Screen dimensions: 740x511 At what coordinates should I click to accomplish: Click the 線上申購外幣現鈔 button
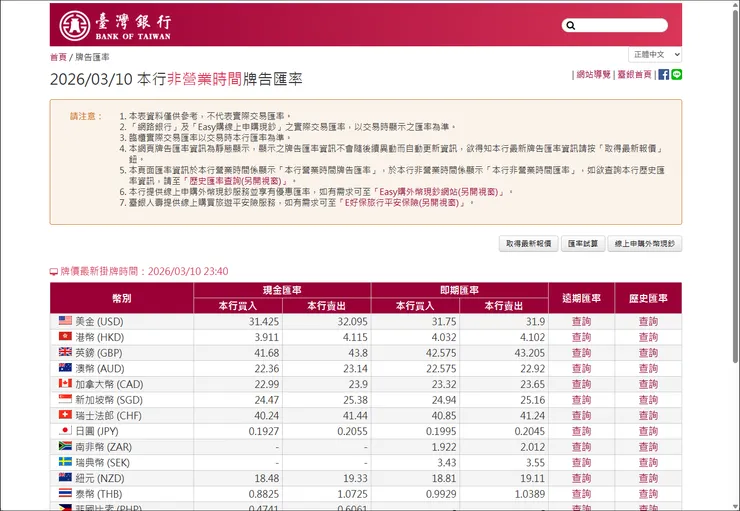[645, 243]
